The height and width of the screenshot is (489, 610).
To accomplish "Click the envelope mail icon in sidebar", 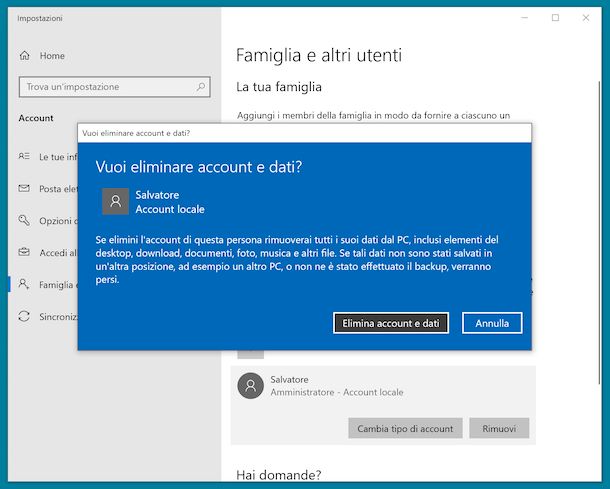I will click(24, 188).
